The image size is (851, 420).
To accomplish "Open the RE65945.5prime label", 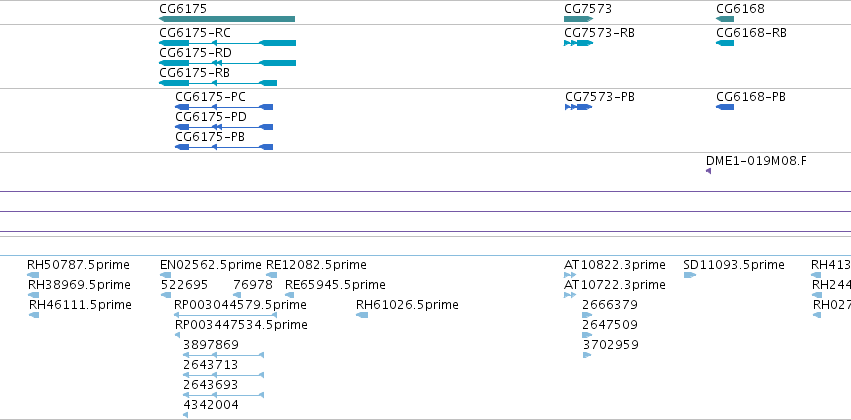I will [x=335, y=285].
